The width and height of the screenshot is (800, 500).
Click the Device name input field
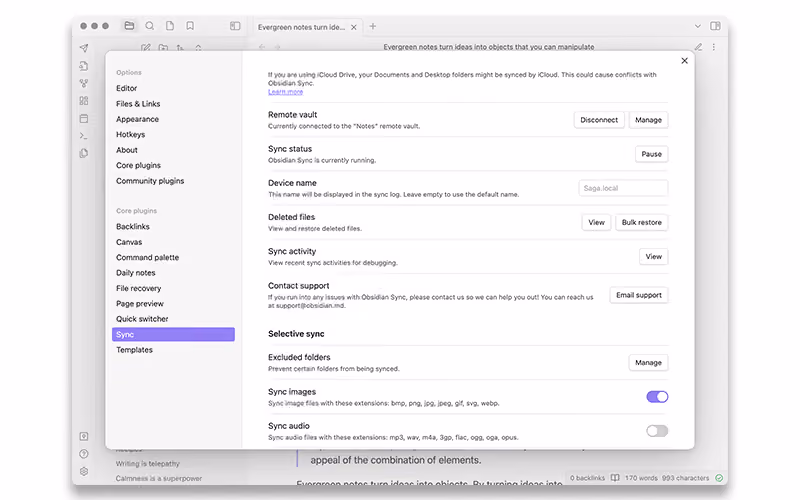(623, 188)
